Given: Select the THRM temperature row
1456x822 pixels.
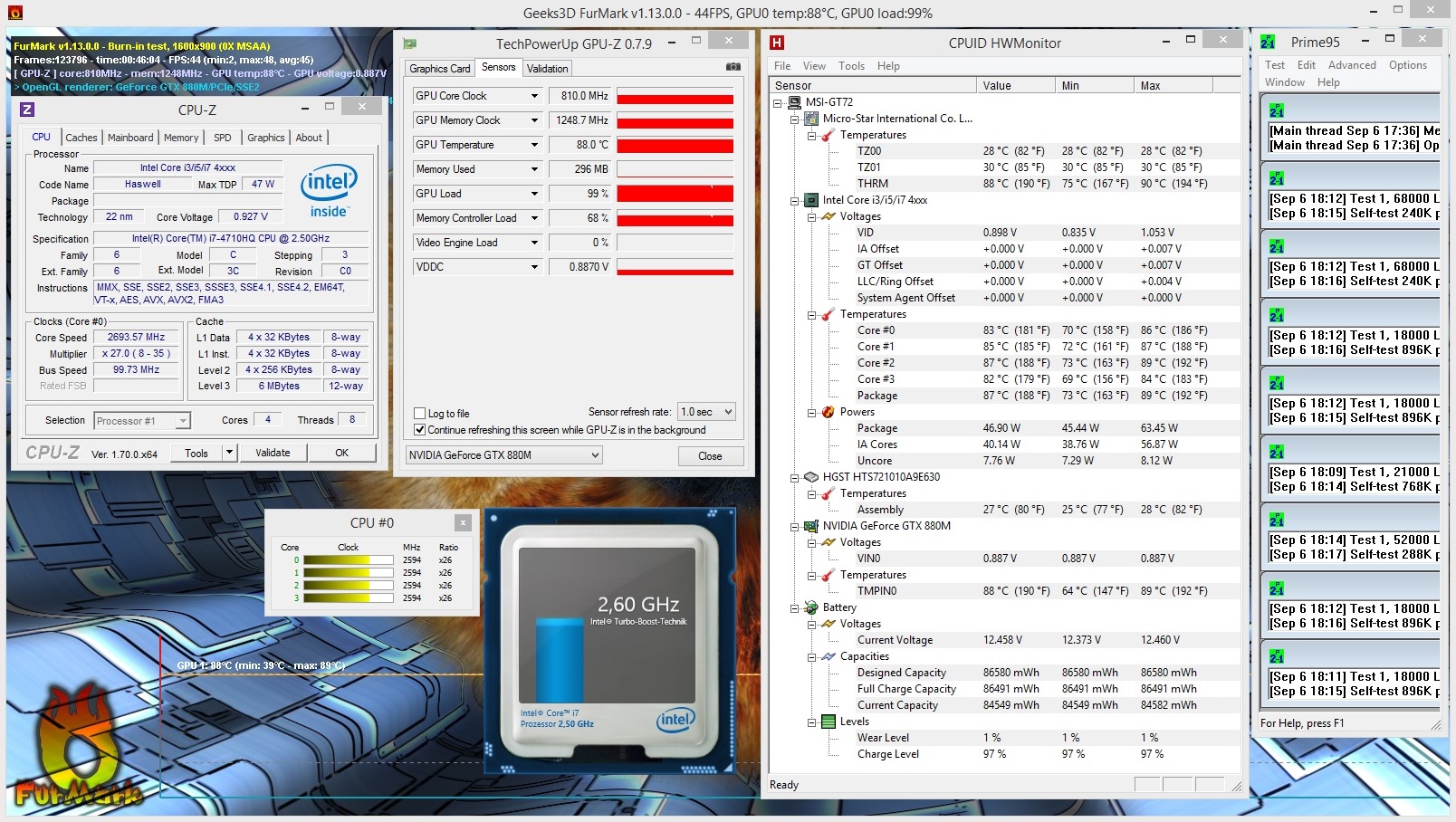Looking at the screenshot, I should coord(1005,184).
